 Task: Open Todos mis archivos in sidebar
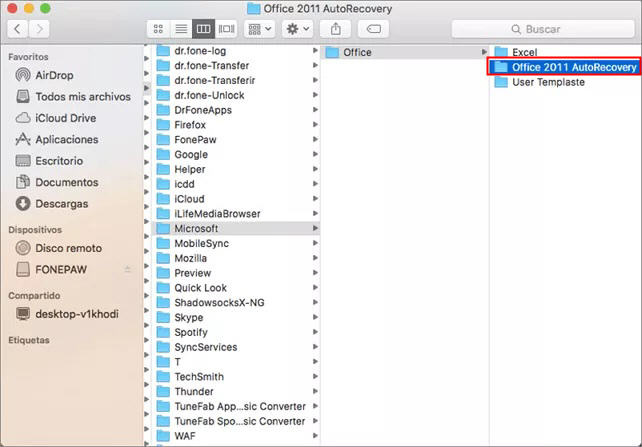pyautogui.click(x=73, y=97)
